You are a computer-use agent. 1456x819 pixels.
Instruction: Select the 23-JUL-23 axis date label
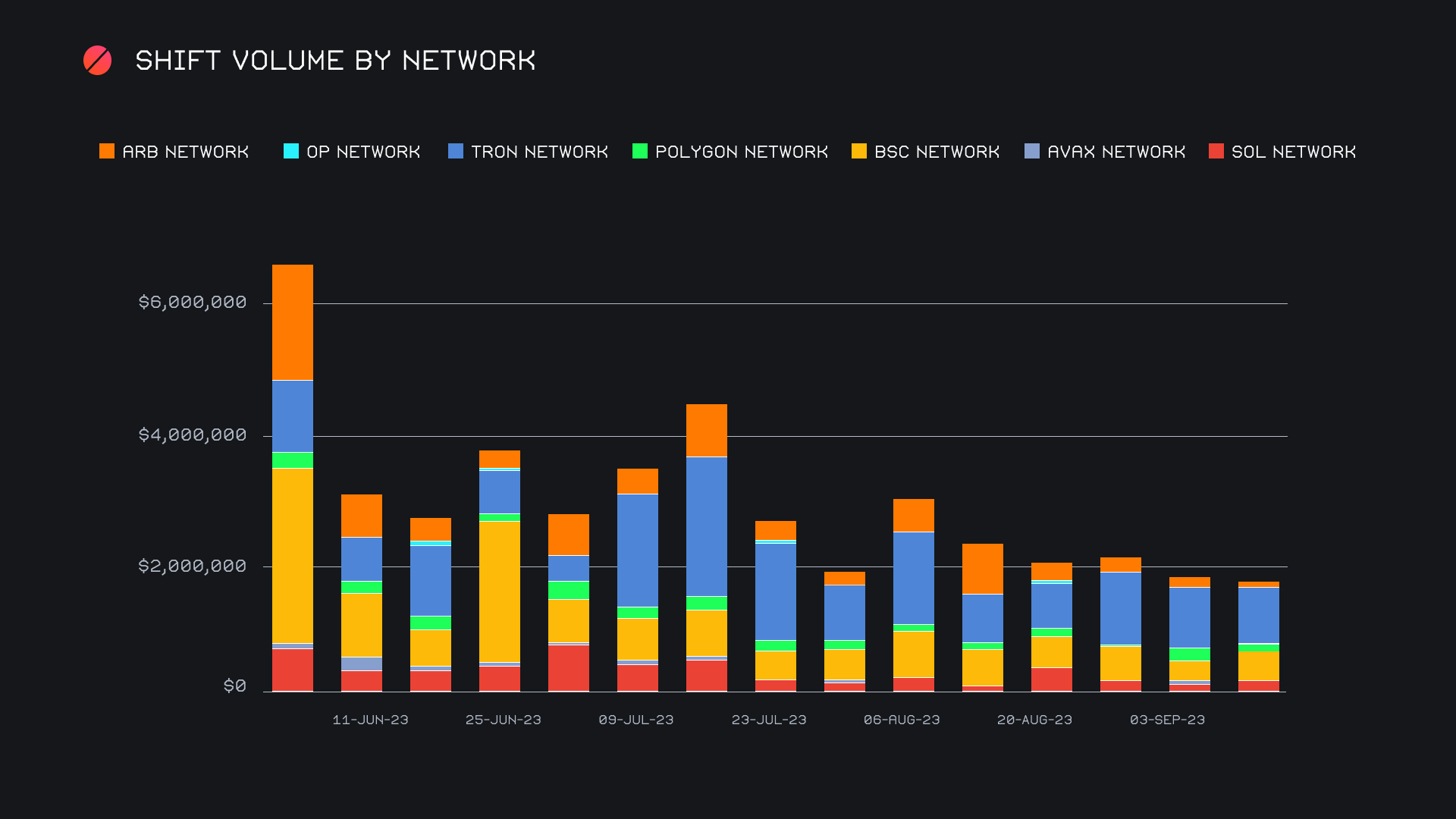pos(769,720)
